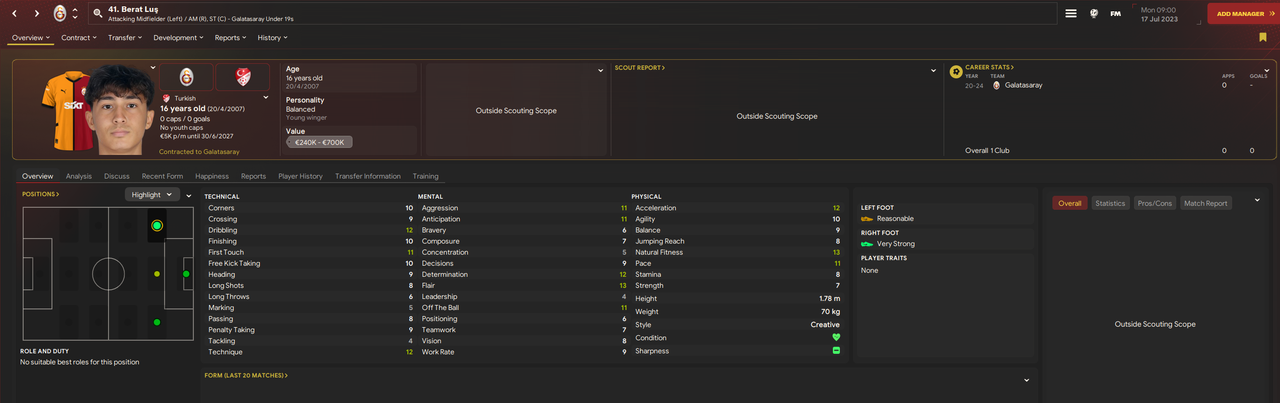The height and width of the screenshot is (403, 1280).
Task: Click the Right Foot boot icon
Action: 867,244
